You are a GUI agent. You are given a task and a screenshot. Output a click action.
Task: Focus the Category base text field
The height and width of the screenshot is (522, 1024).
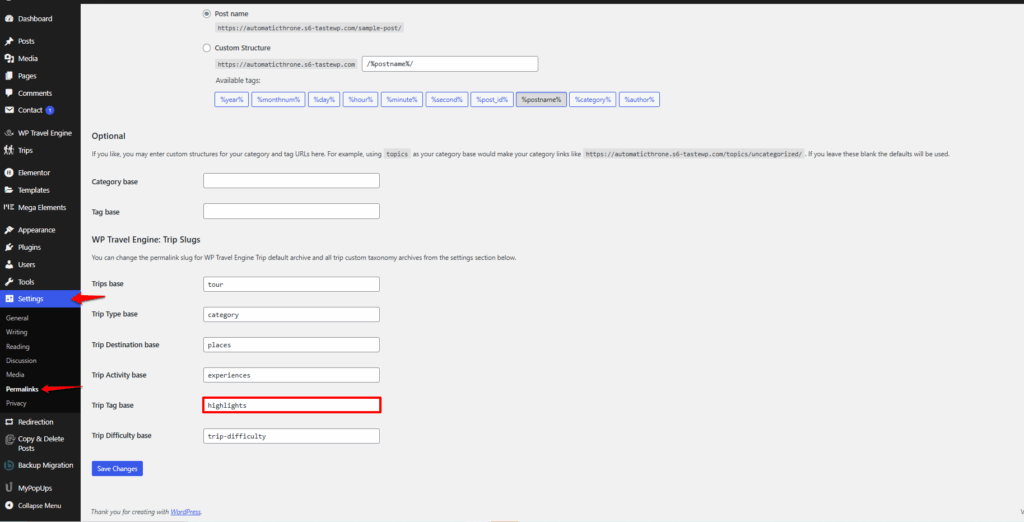tap(291, 181)
